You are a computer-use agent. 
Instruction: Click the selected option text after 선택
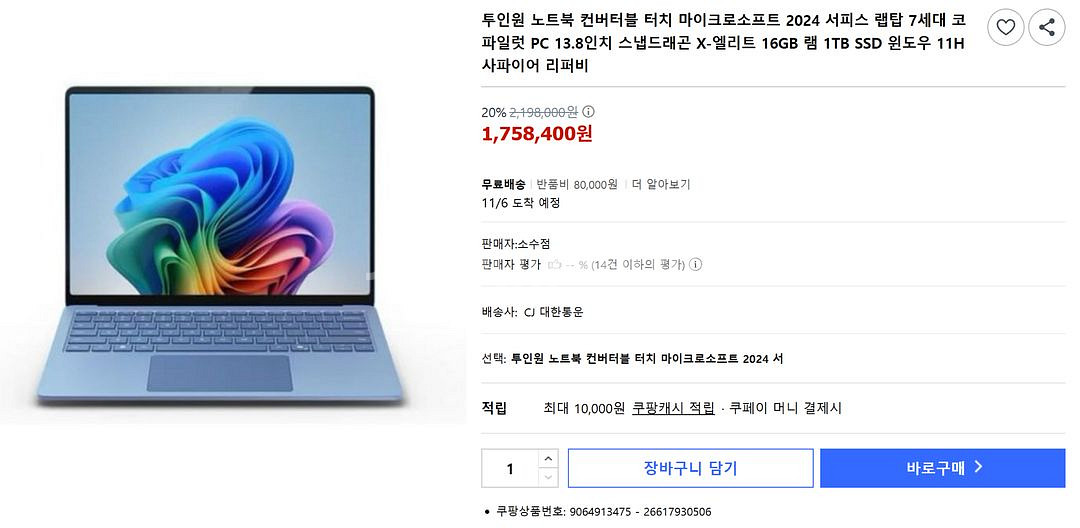point(647,359)
